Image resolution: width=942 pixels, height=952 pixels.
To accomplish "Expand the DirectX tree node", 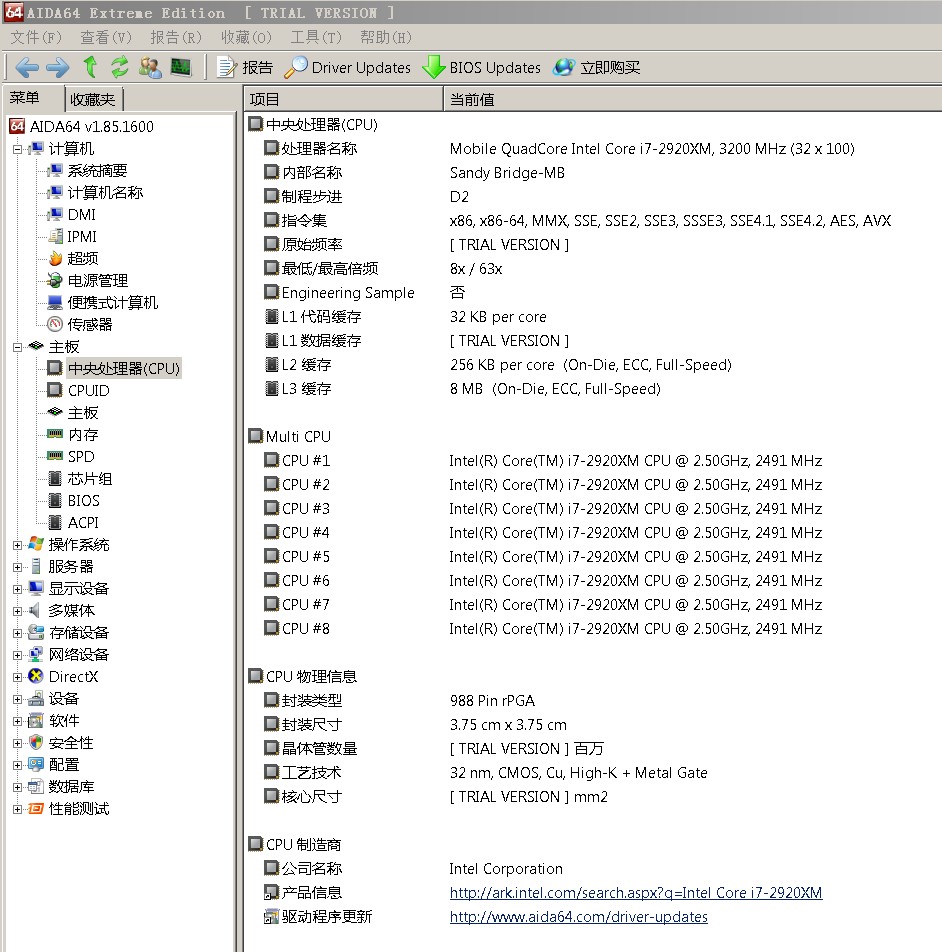I will click(x=18, y=677).
